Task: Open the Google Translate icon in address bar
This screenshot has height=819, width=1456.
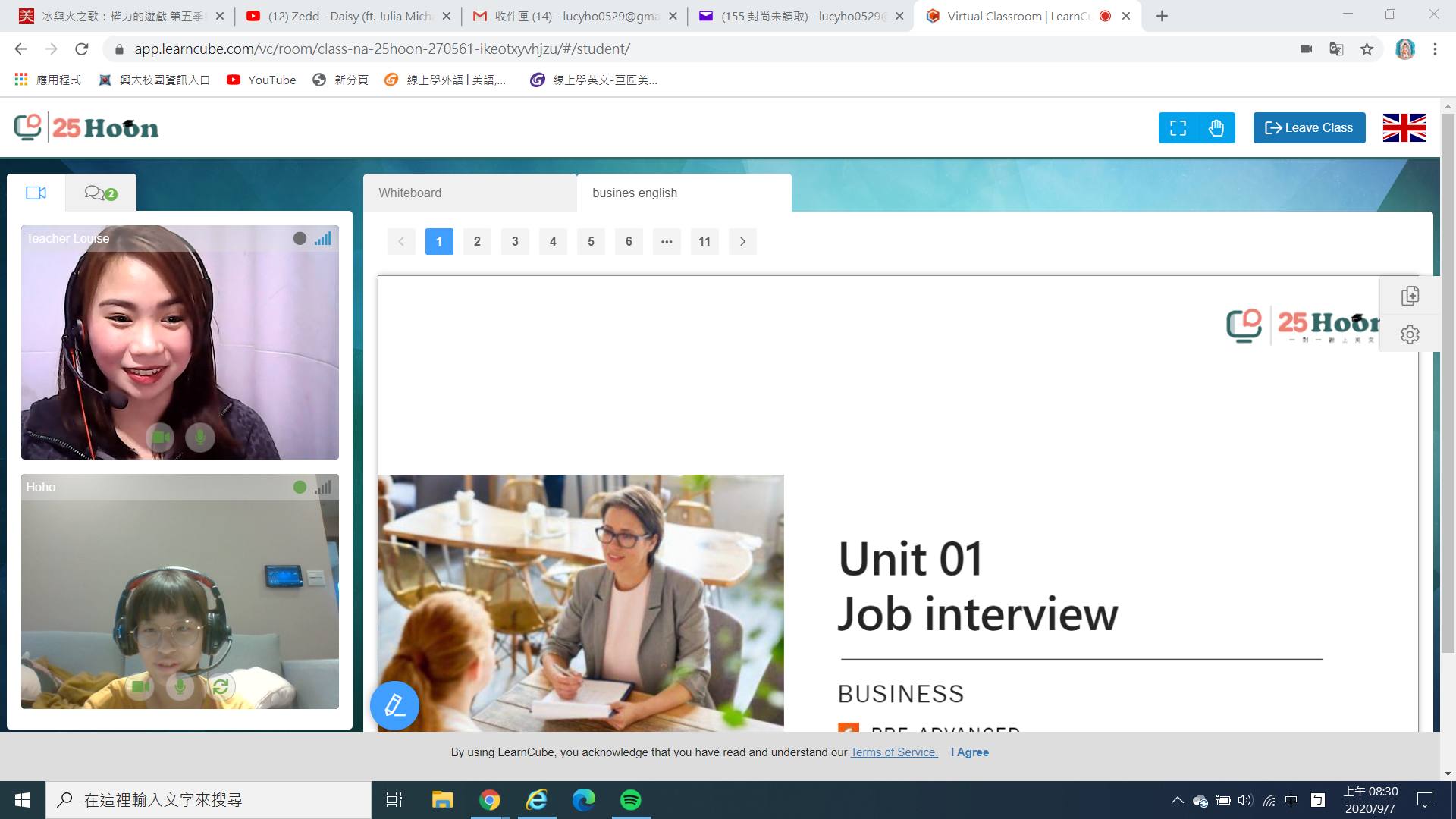Action: pos(1336,49)
